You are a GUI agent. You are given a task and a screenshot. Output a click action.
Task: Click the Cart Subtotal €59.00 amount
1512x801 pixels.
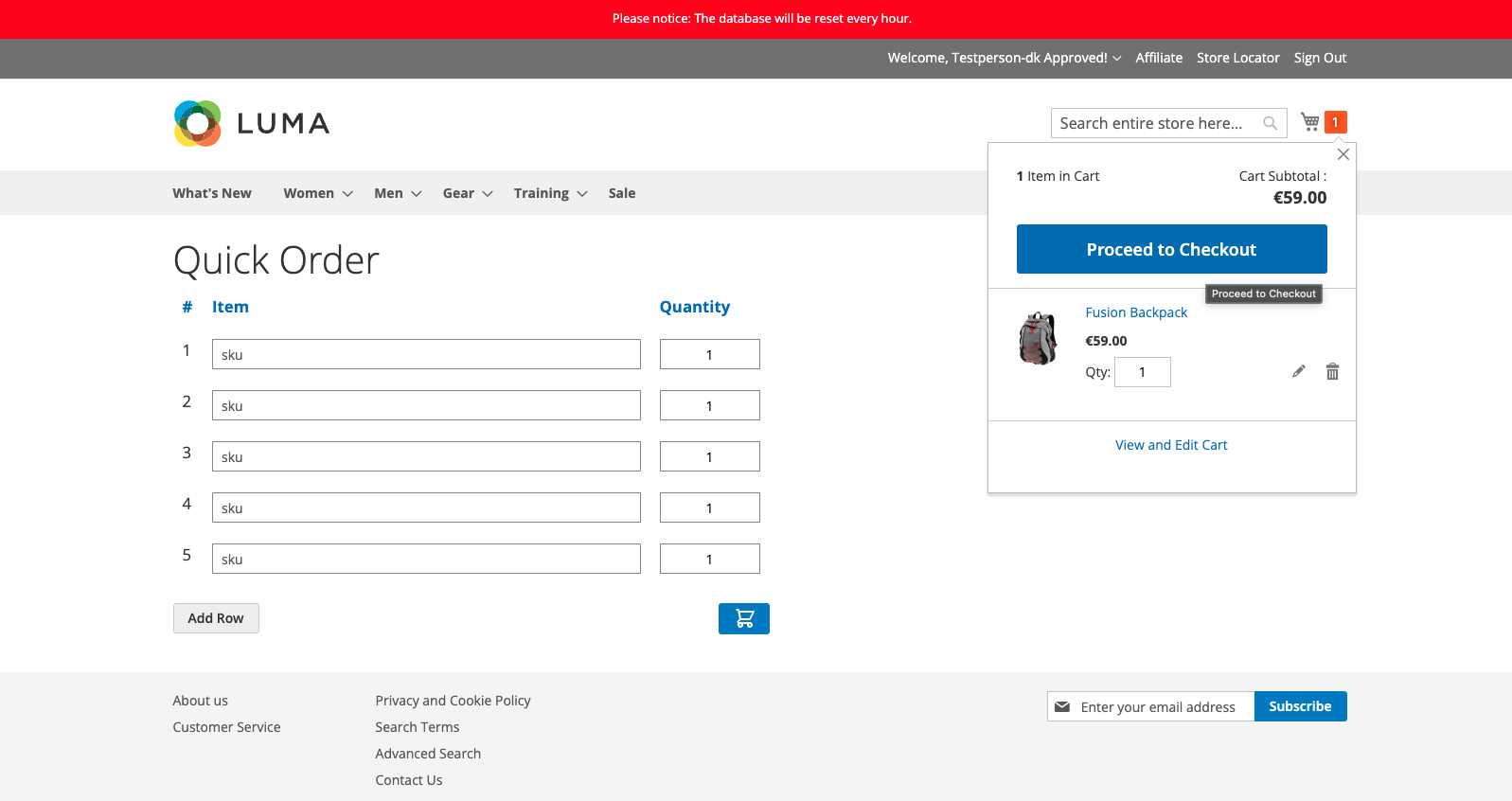1300,198
